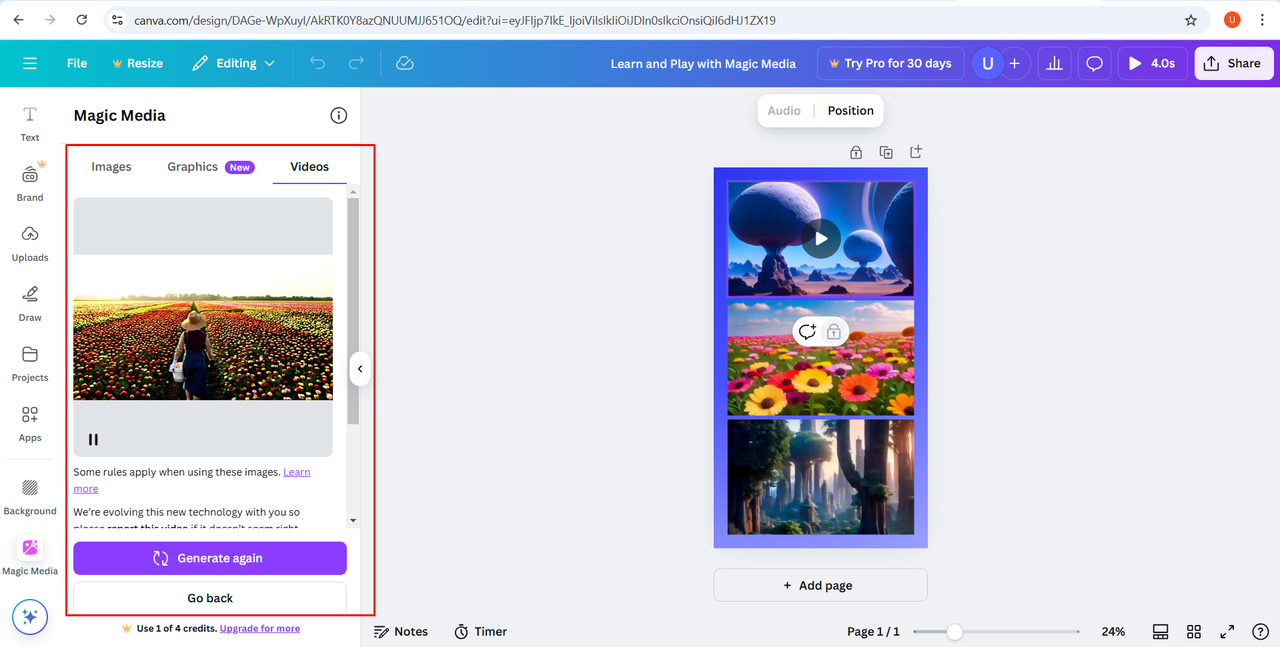Click Generate again button
The width and height of the screenshot is (1280, 647).
(x=210, y=558)
